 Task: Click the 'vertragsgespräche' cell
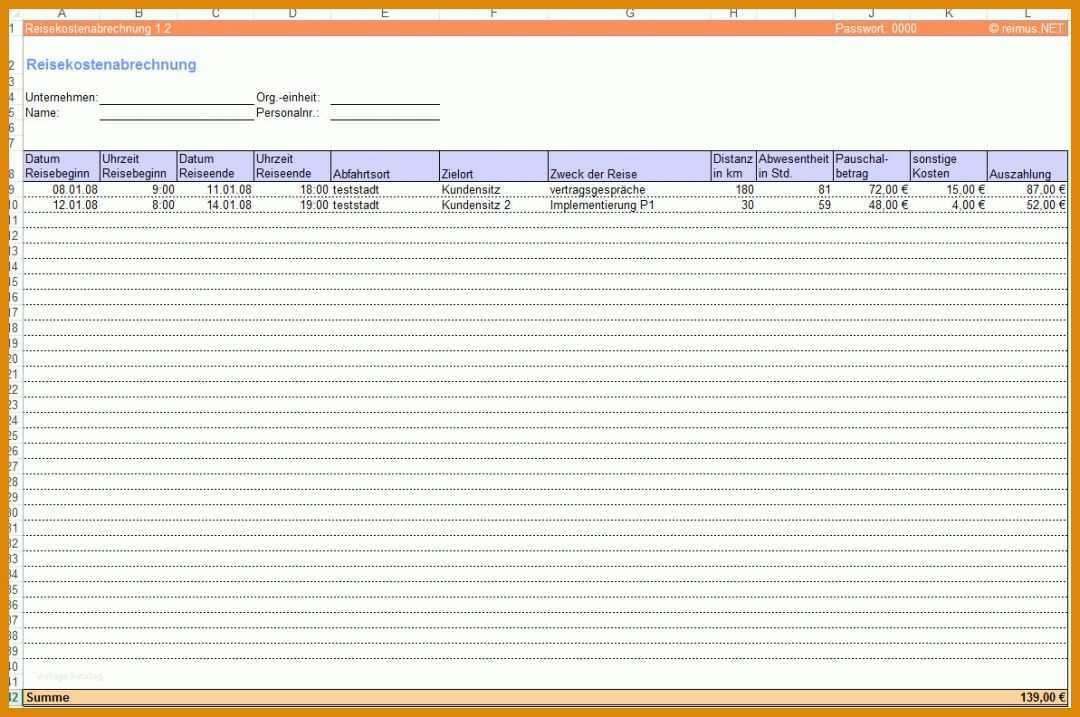(x=630, y=189)
